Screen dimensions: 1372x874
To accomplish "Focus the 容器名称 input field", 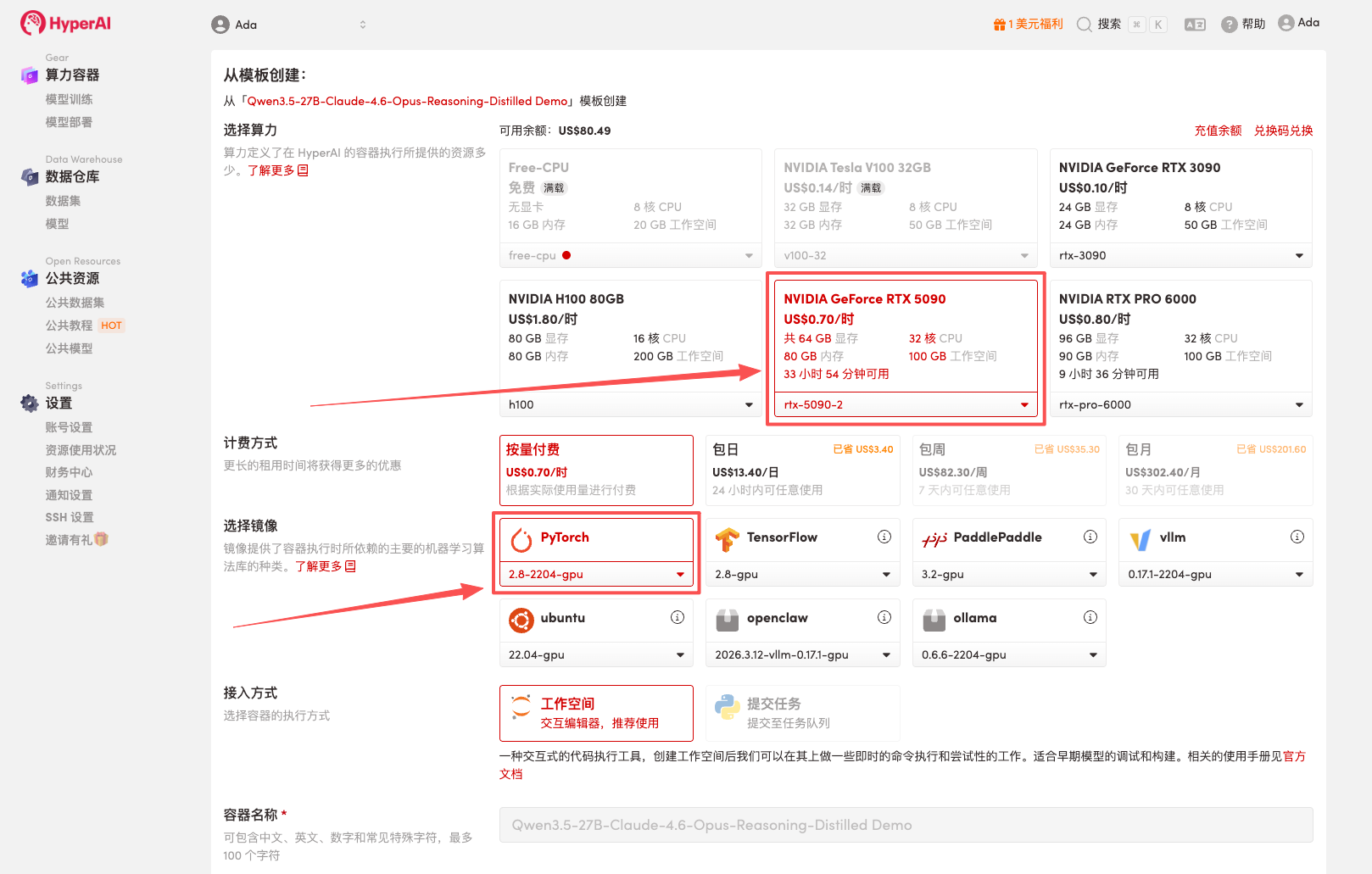I will point(906,825).
